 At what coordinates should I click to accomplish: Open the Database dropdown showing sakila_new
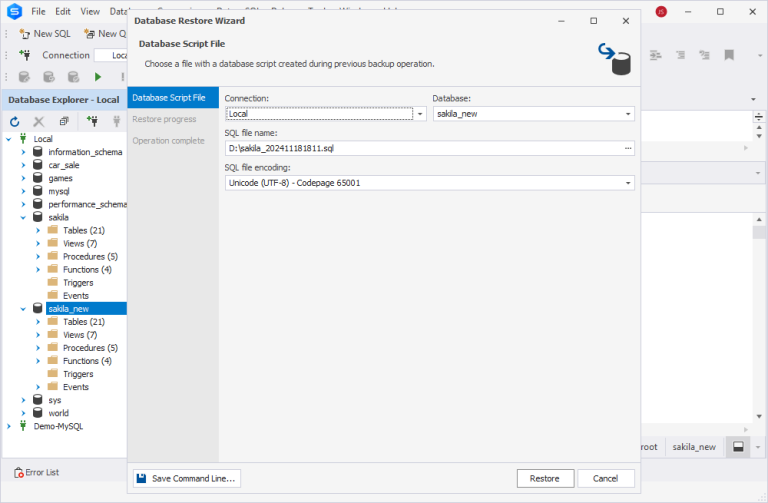point(628,114)
